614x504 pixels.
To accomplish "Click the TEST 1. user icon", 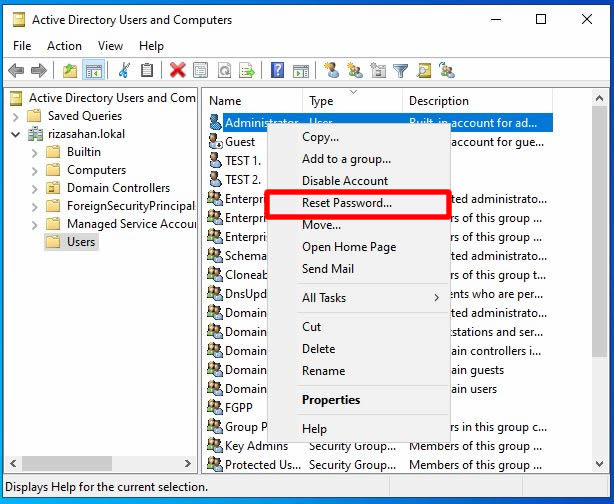I will (215, 161).
